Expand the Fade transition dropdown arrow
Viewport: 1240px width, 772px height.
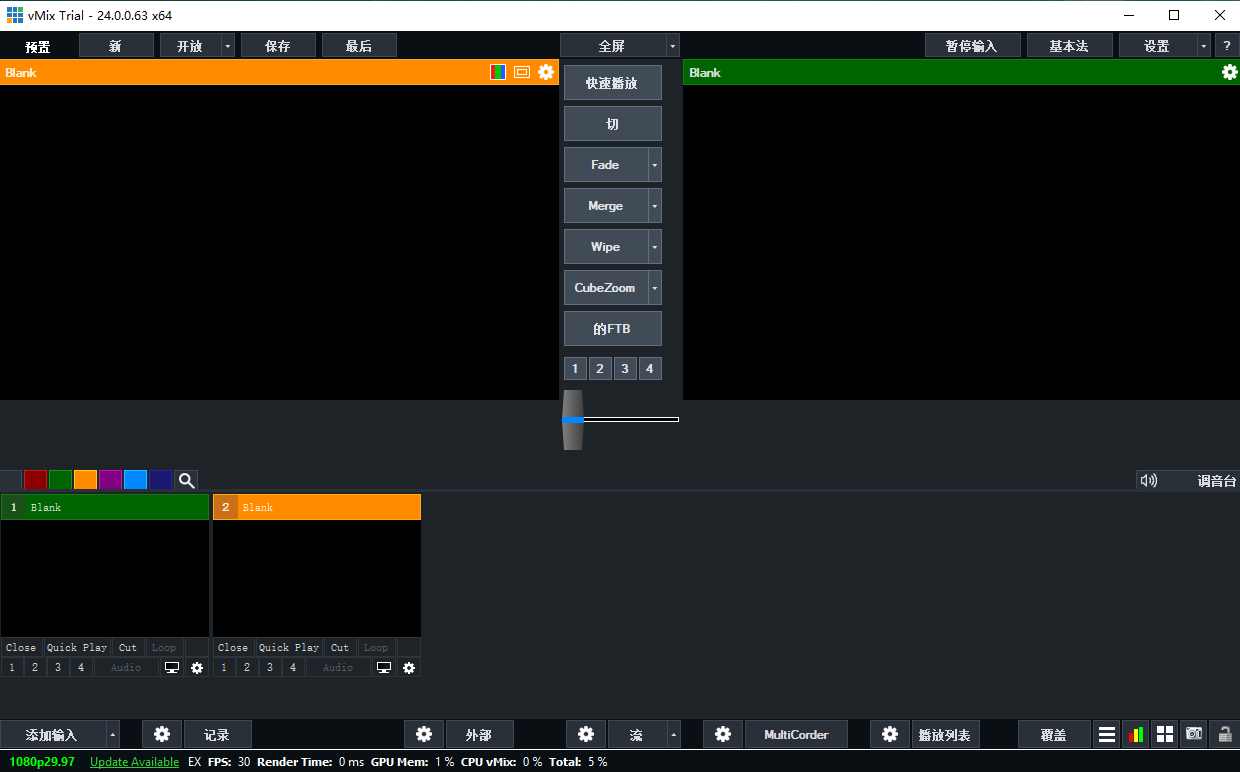[x=657, y=164]
